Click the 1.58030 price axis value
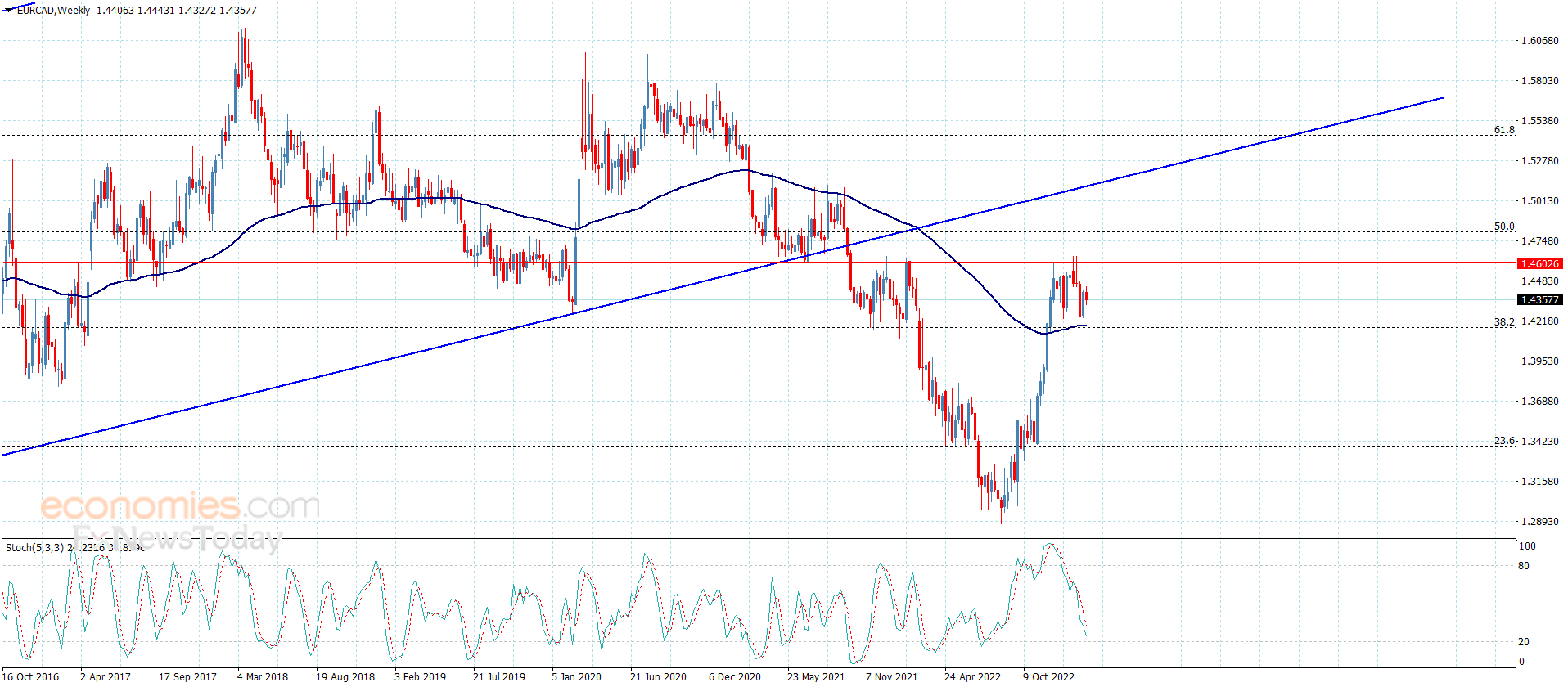Screen dimensions: 1568x687 click(1539, 80)
